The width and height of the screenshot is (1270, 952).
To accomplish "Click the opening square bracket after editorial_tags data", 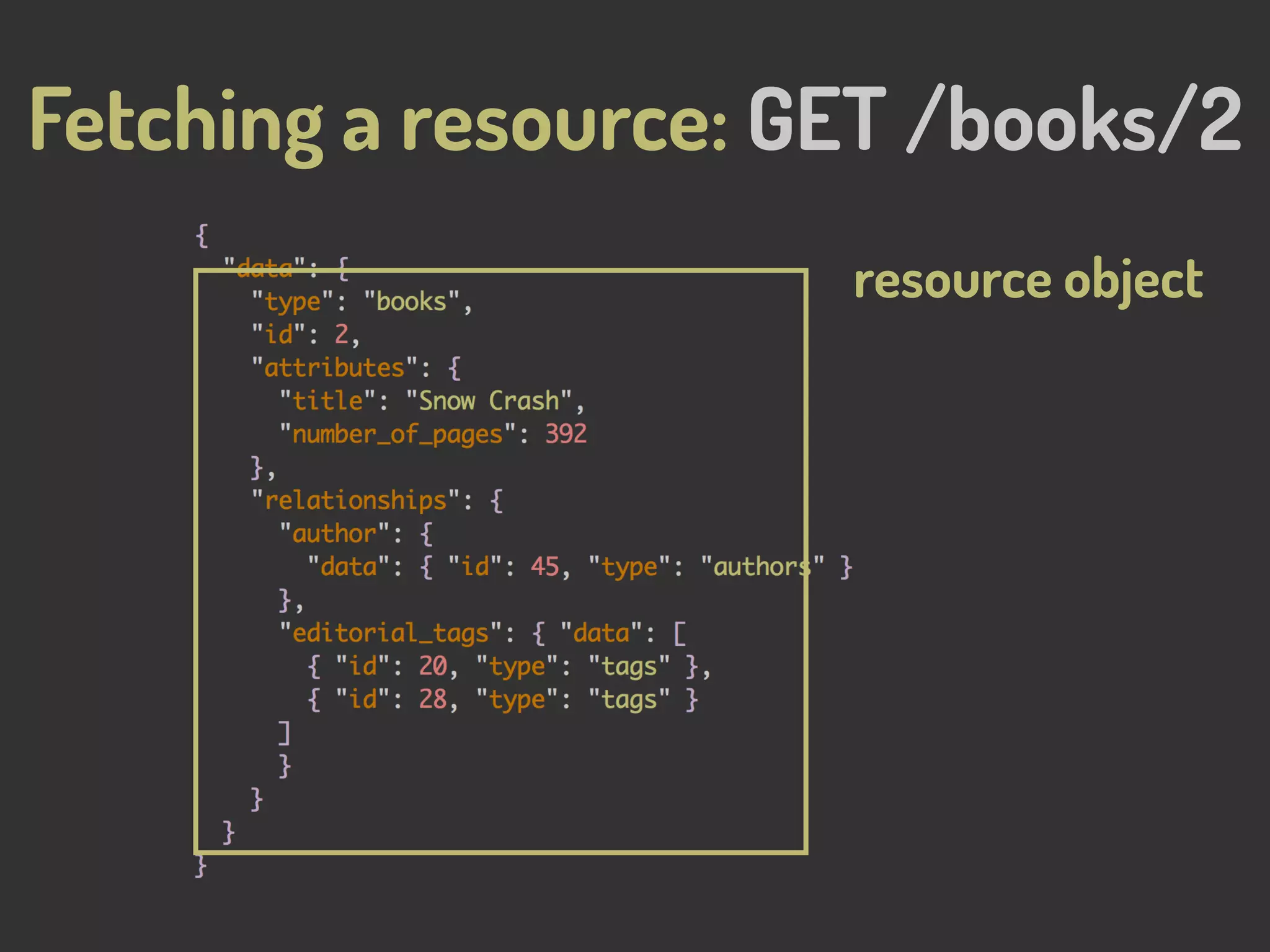I will click(x=680, y=634).
